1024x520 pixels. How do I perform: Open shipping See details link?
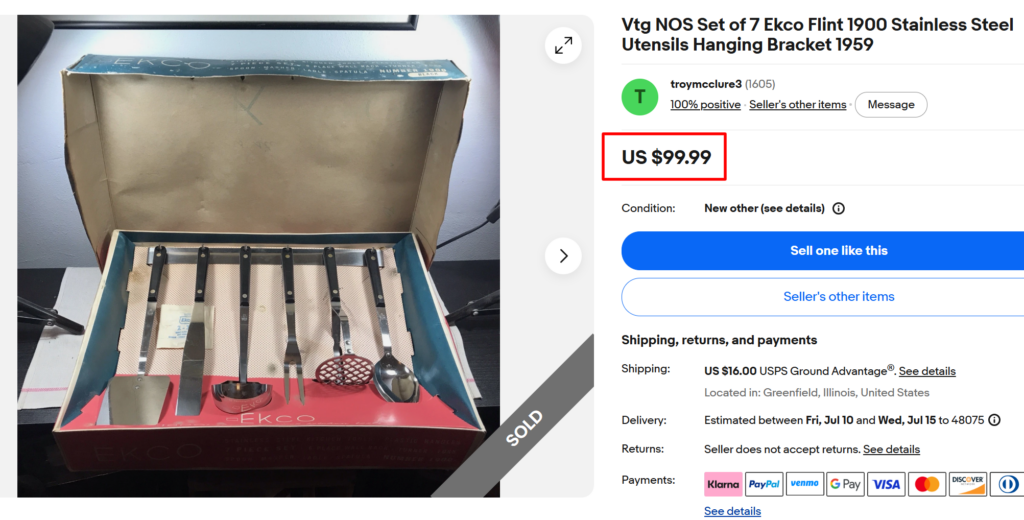(x=927, y=371)
